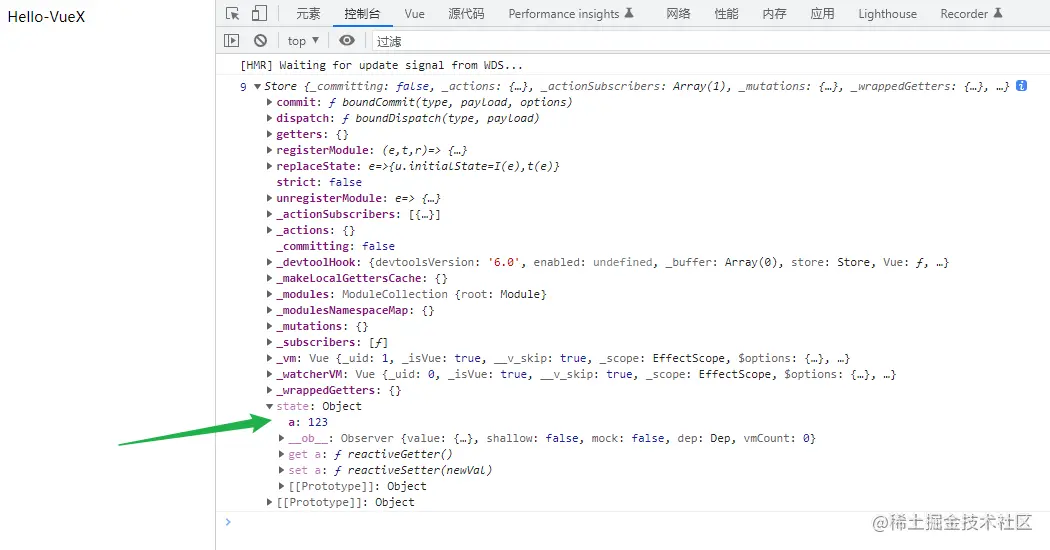Click the console filter input field

[711, 42]
